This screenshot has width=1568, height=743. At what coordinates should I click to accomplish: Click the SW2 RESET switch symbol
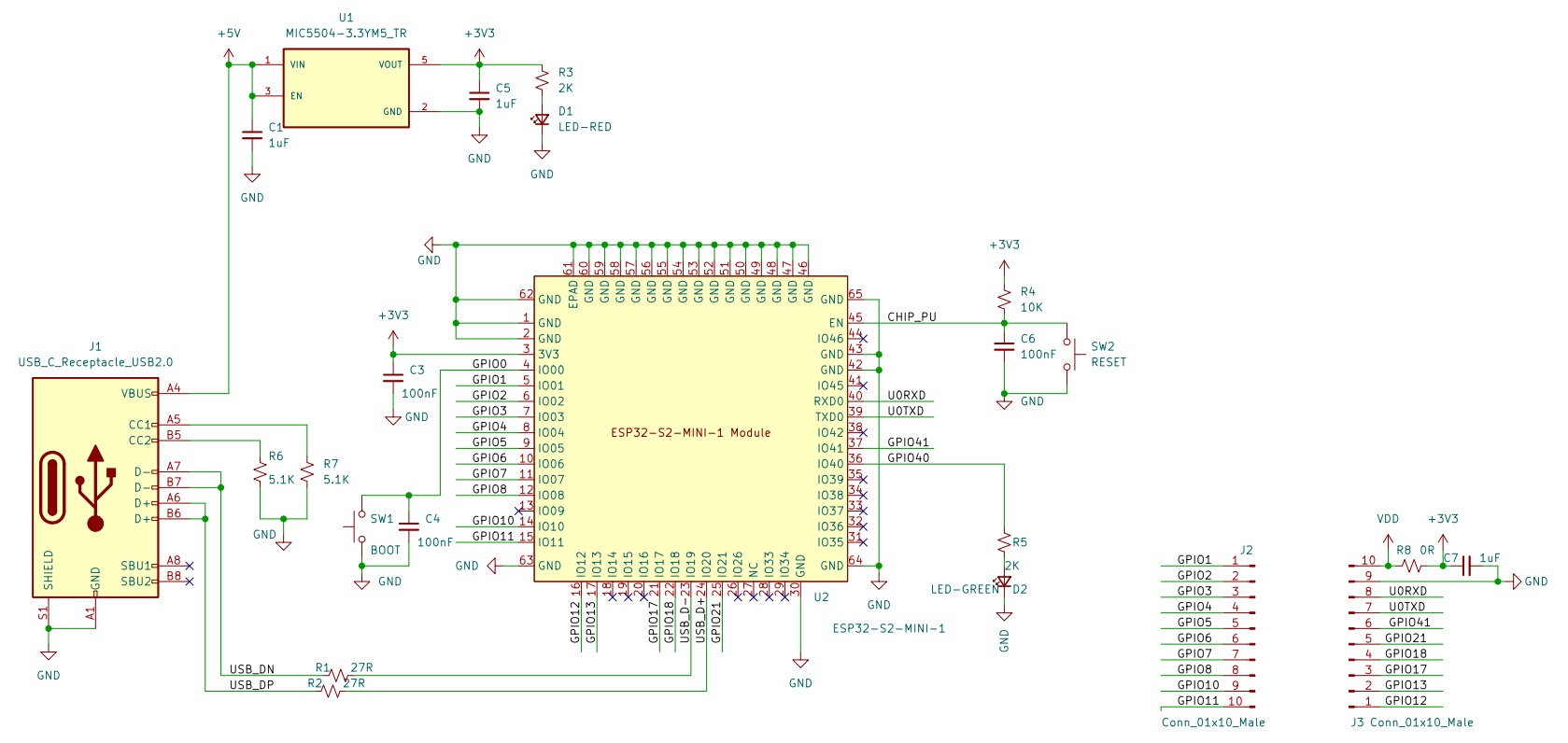(1069, 355)
